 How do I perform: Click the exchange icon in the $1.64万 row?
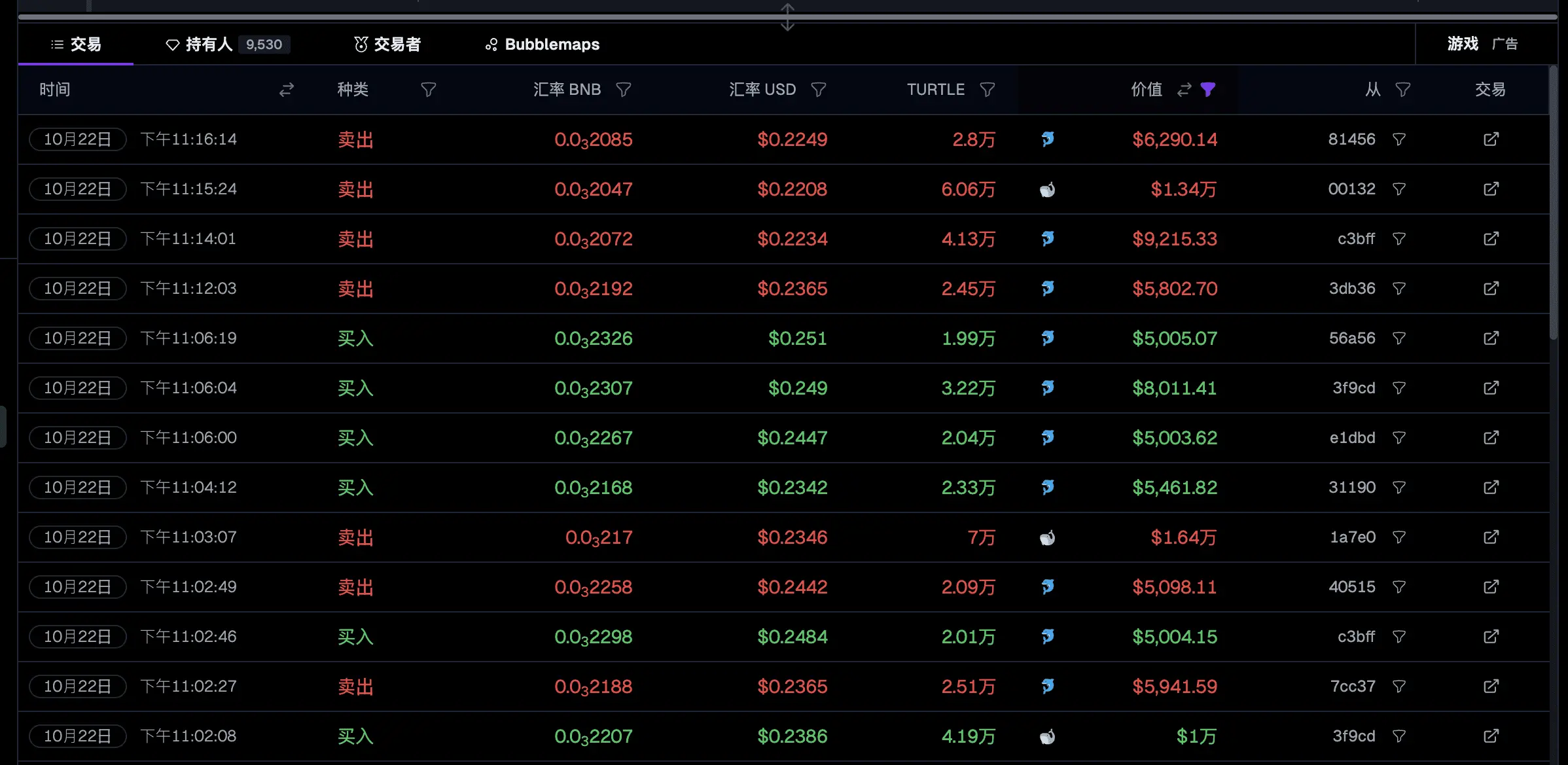tap(1048, 538)
